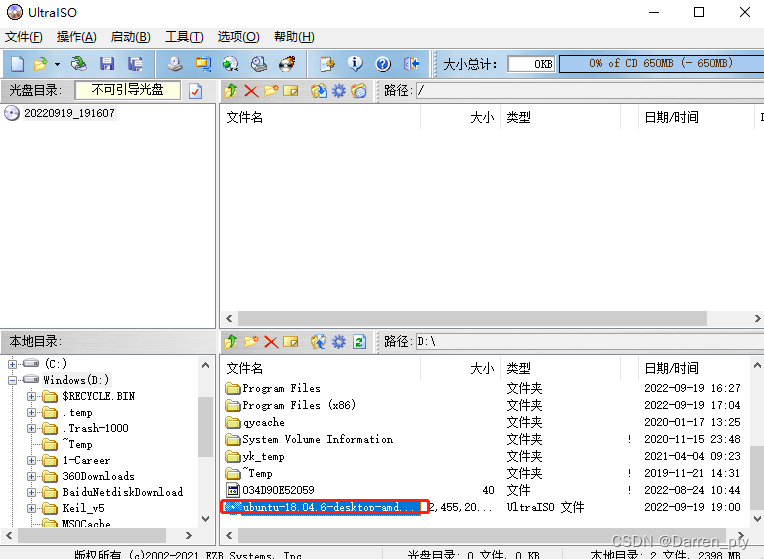Click the info bubble icon in toolbar
Image resolution: width=764 pixels, height=559 pixels.
(355, 64)
